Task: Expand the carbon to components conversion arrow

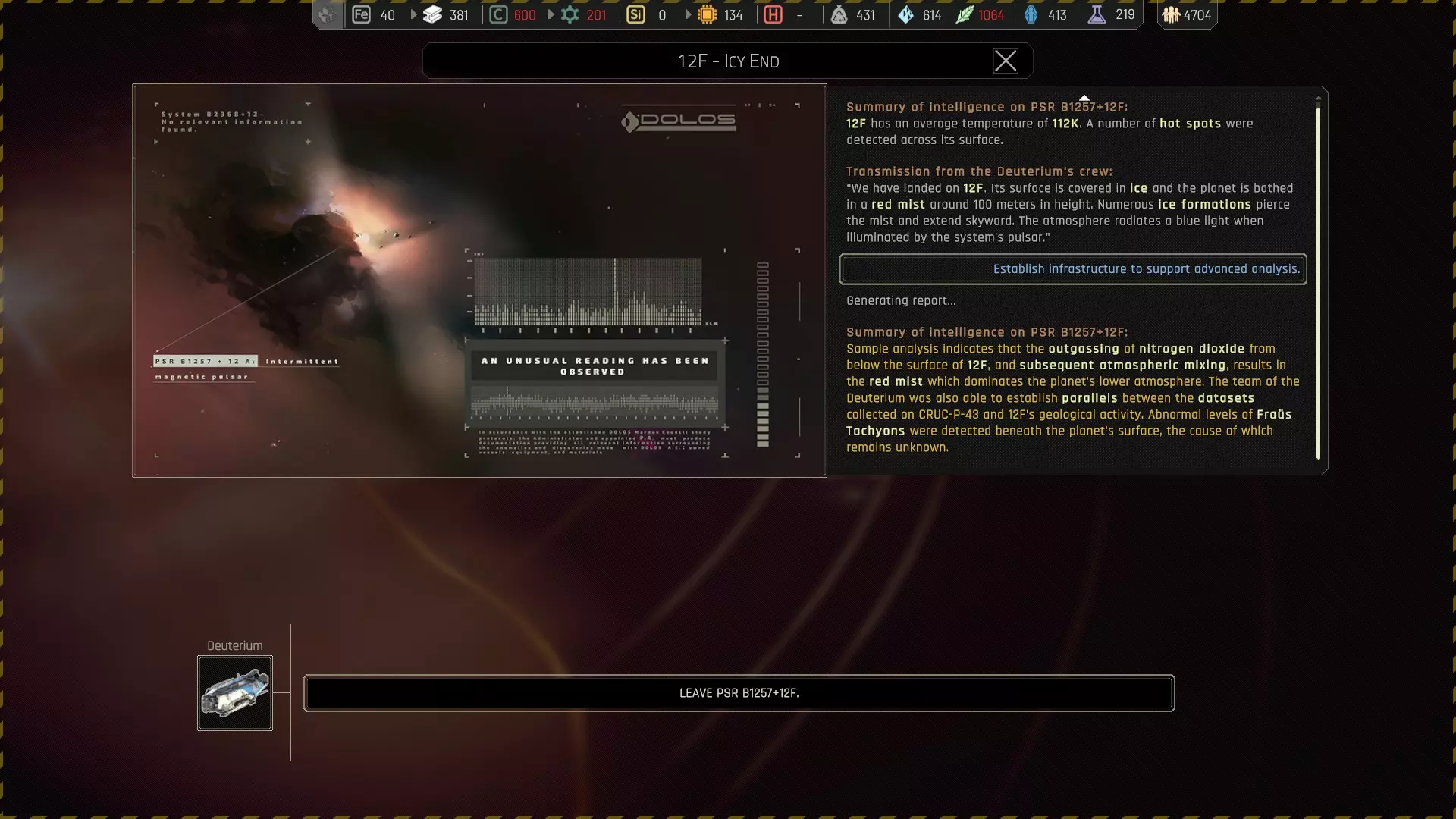Action: (551, 14)
